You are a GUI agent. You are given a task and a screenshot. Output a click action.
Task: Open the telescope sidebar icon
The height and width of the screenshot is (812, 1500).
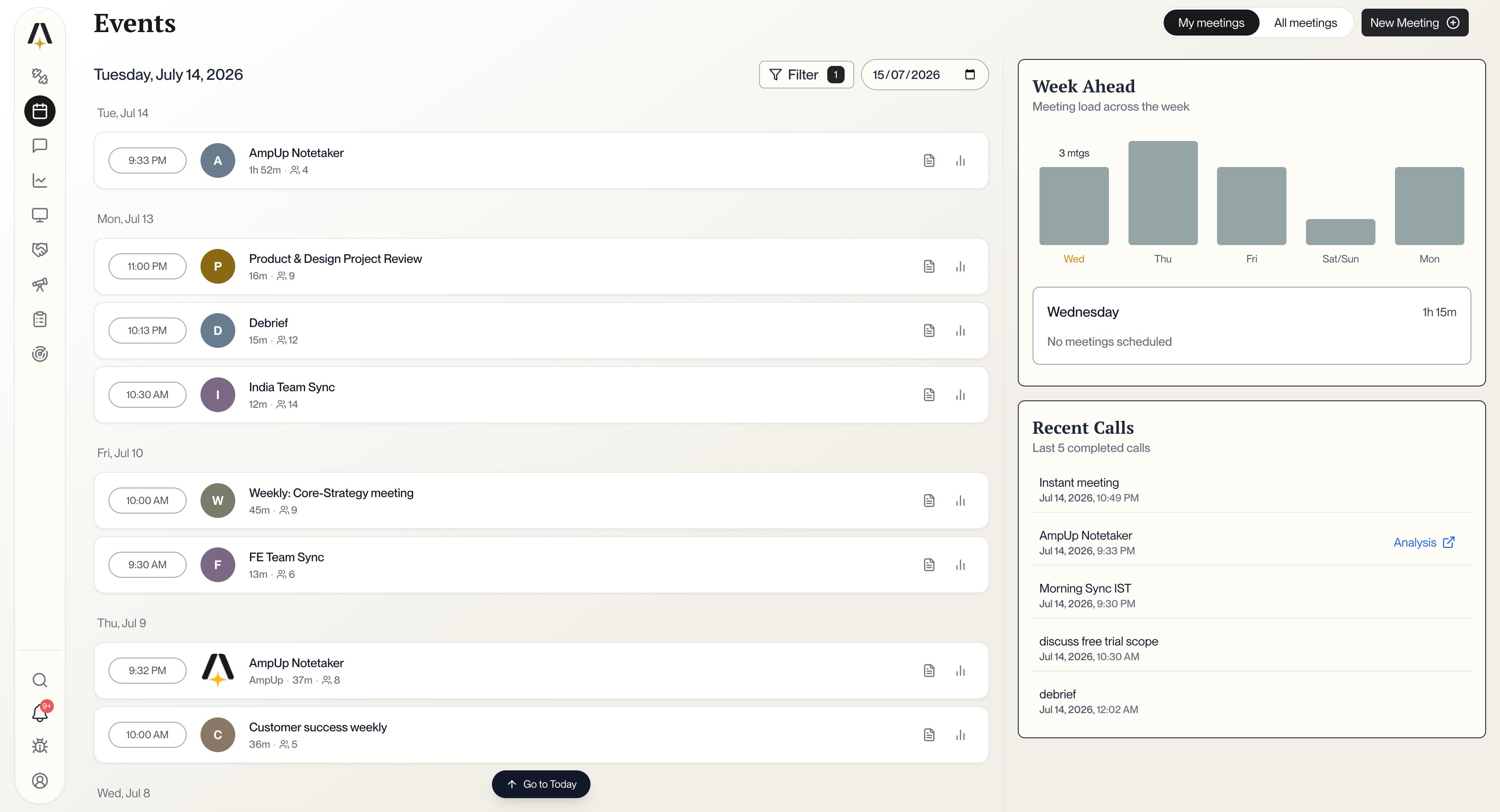pyautogui.click(x=39, y=285)
